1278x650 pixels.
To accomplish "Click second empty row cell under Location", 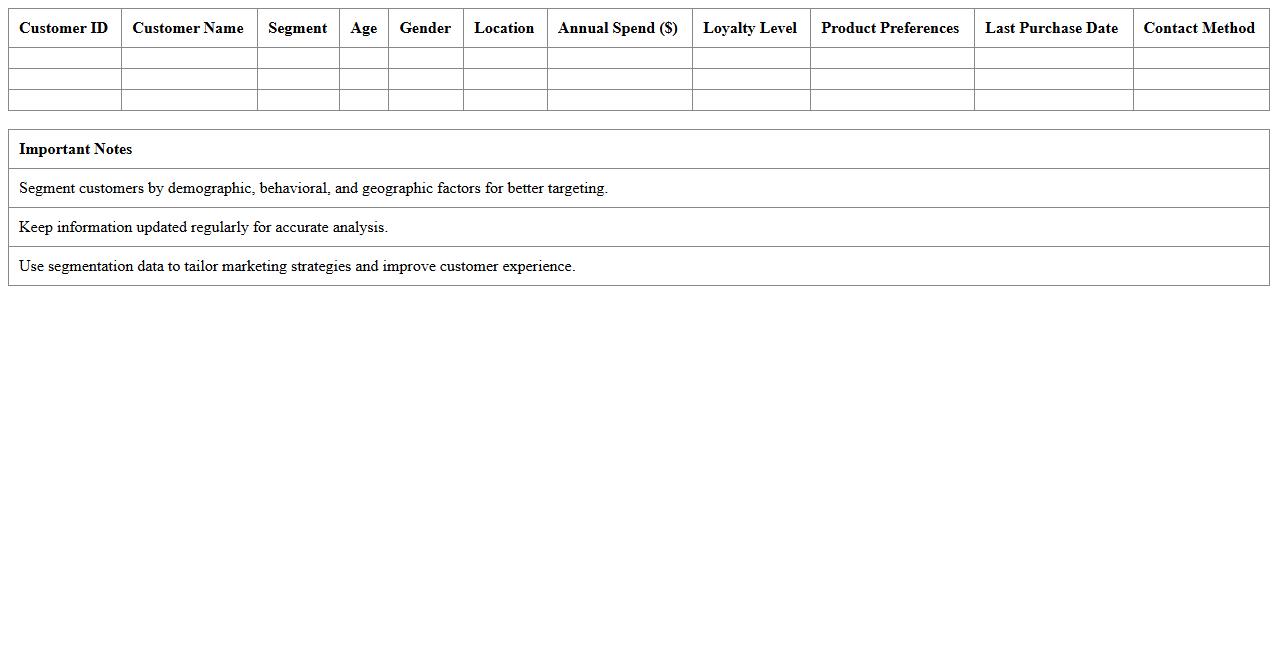I will [x=505, y=79].
